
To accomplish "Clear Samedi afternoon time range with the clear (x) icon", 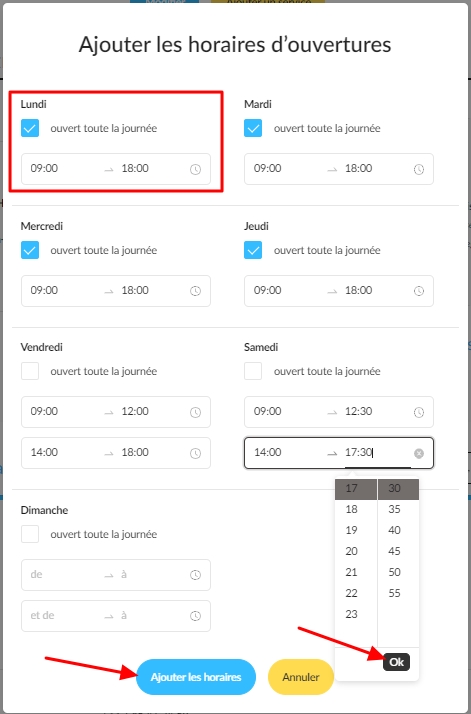I will 419,453.
